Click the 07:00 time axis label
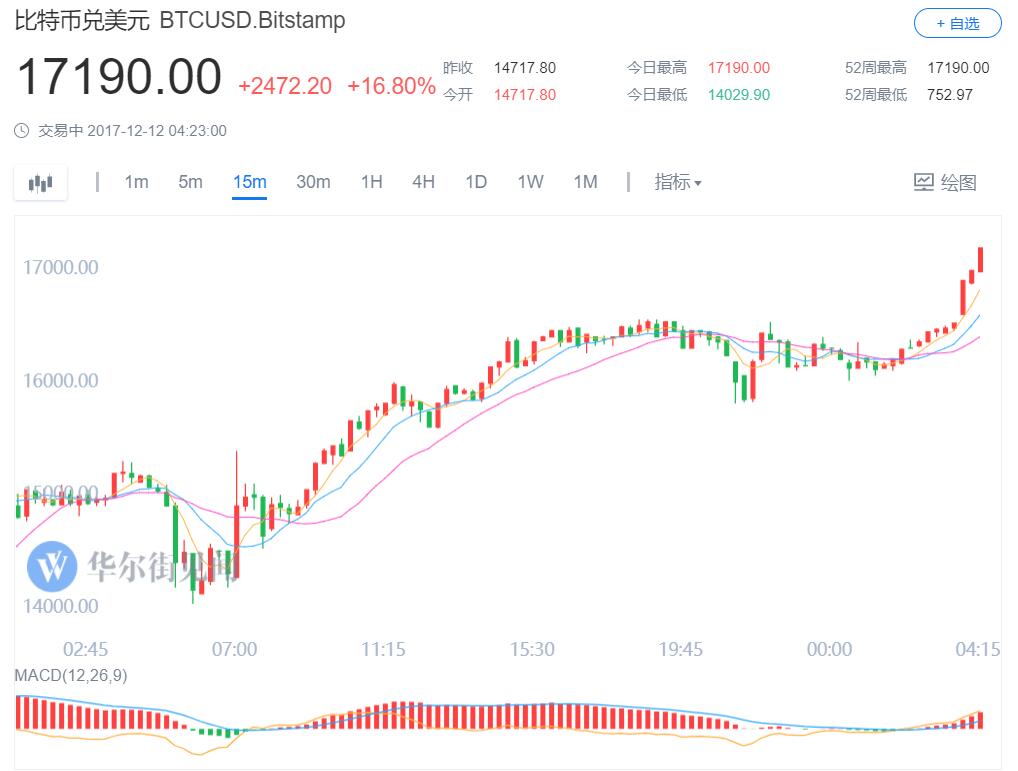1018x771 pixels. [234, 649]
